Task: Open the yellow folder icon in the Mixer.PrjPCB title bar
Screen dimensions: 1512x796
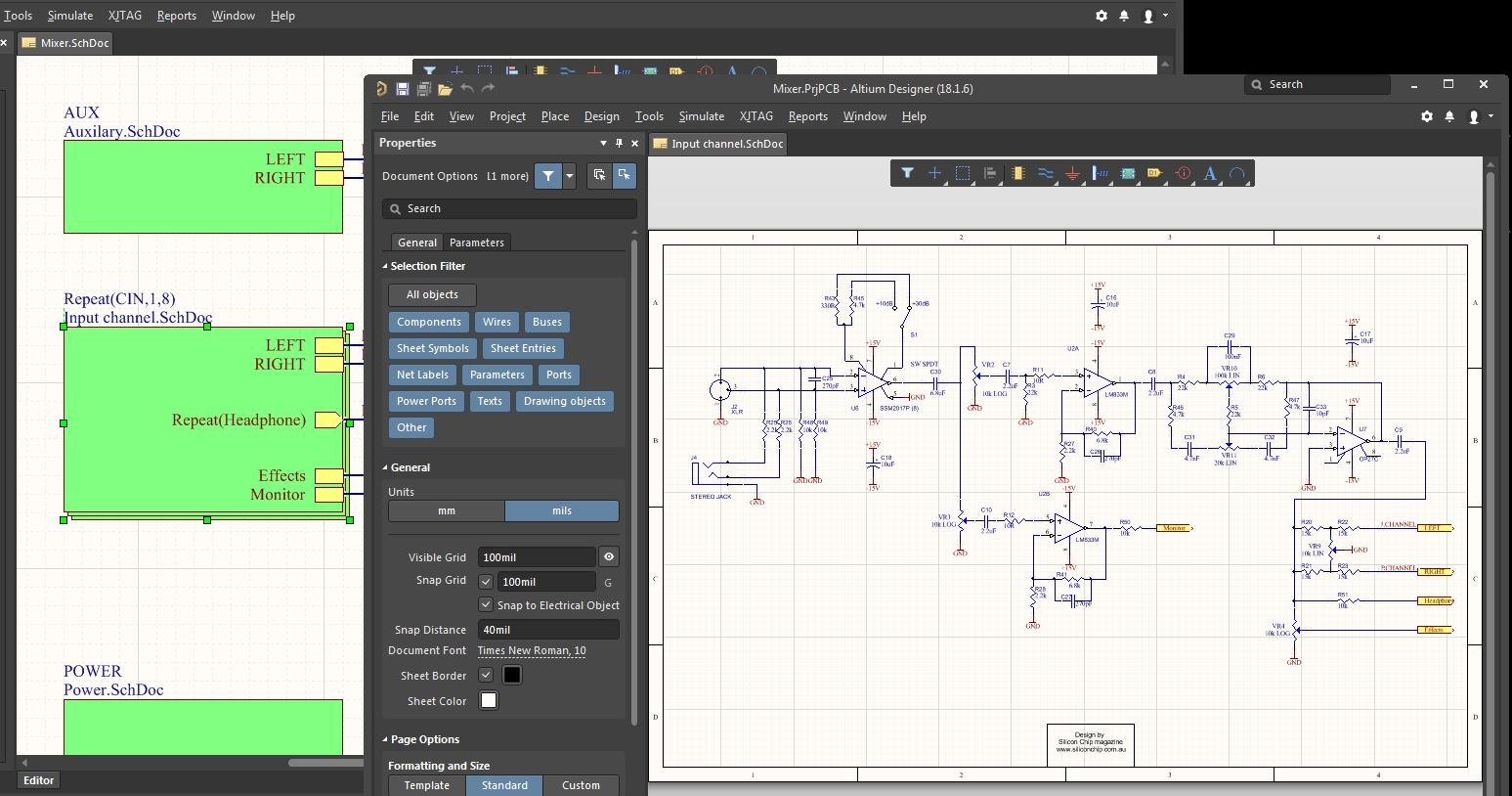Action: [x=445, y=89]
